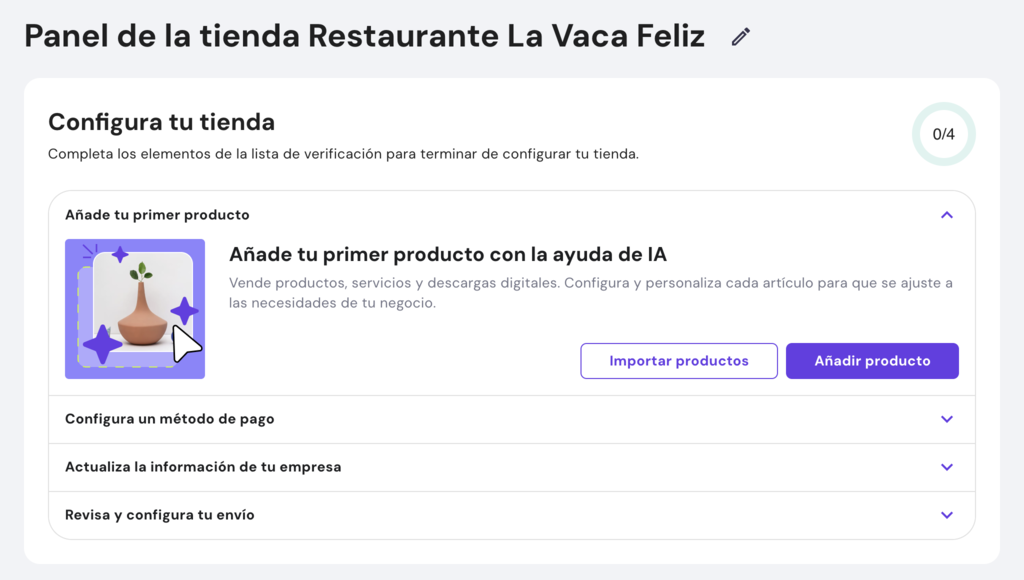
Task: Click the collapse arrow on 'Añade tu primer producto'
Action: pyautogui.click(x=947, y=214)
